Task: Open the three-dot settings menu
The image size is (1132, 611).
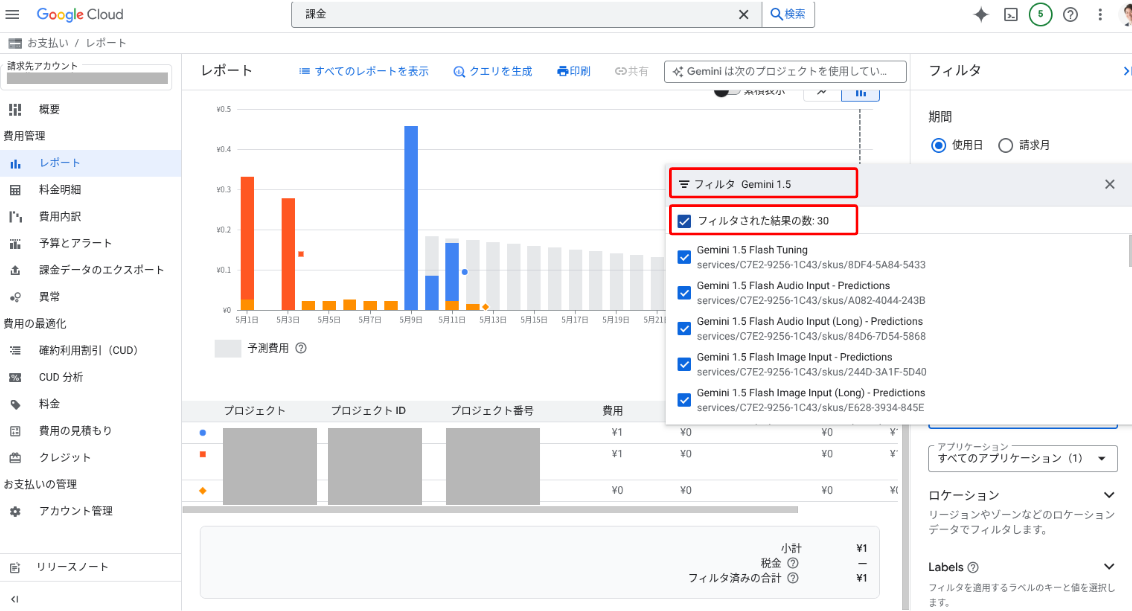Action: [x=1100, y=14]
